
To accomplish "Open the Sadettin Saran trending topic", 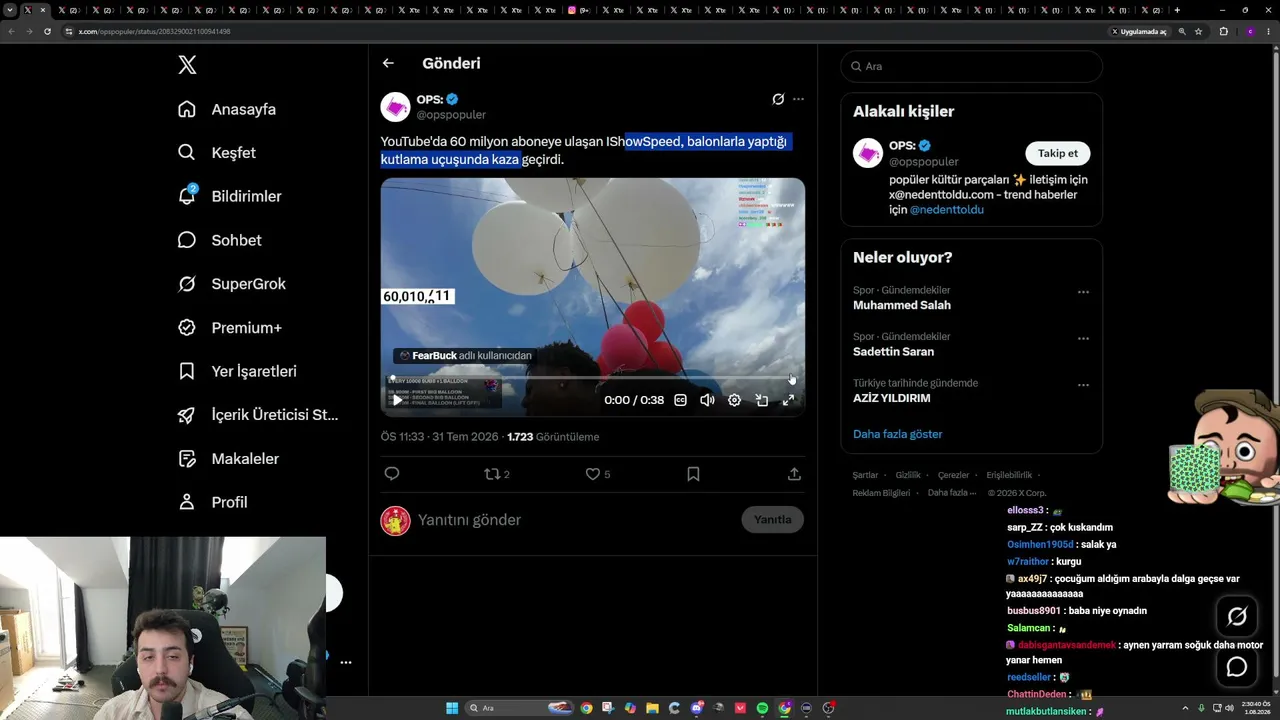I will pos(893,352).
